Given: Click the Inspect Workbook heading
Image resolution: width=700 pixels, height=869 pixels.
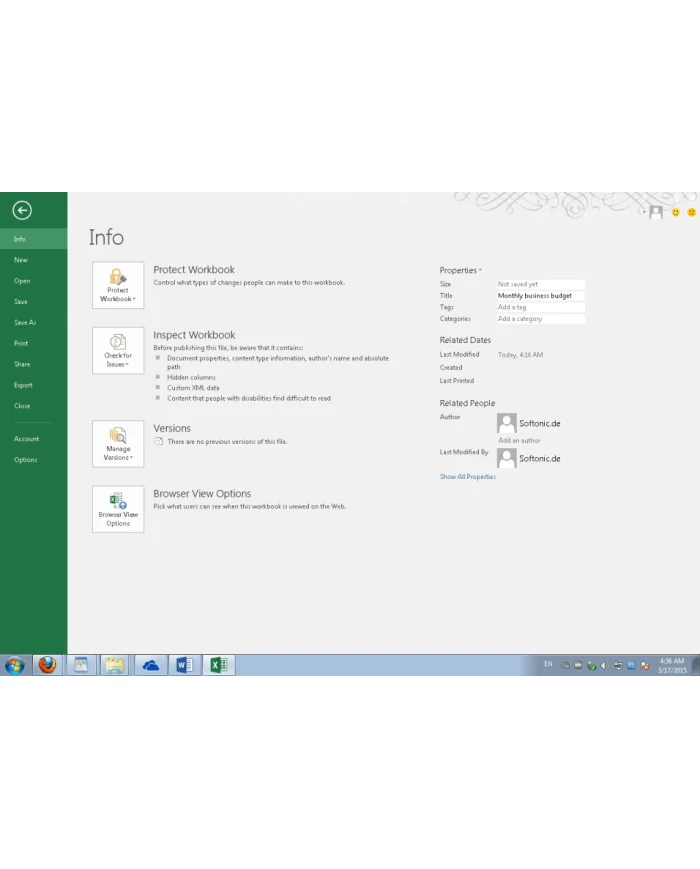Looking at the screenshot, I should coord(194,335).
